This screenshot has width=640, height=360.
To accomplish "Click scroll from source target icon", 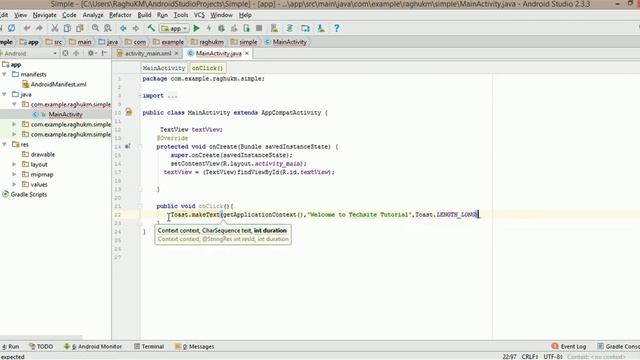I will click(x=65, y=53).
